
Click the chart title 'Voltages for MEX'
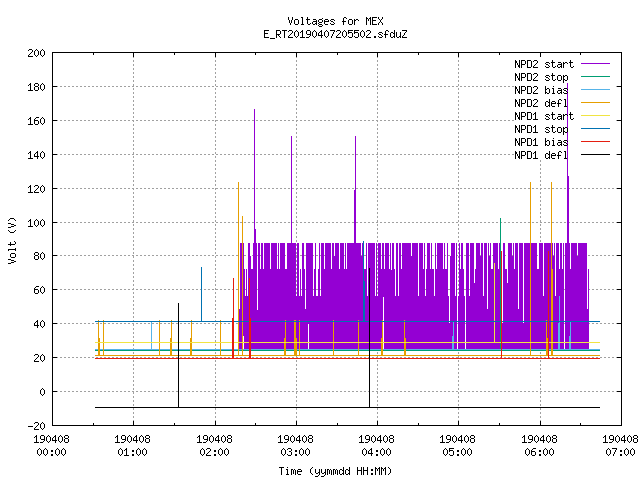click(335, 21)
